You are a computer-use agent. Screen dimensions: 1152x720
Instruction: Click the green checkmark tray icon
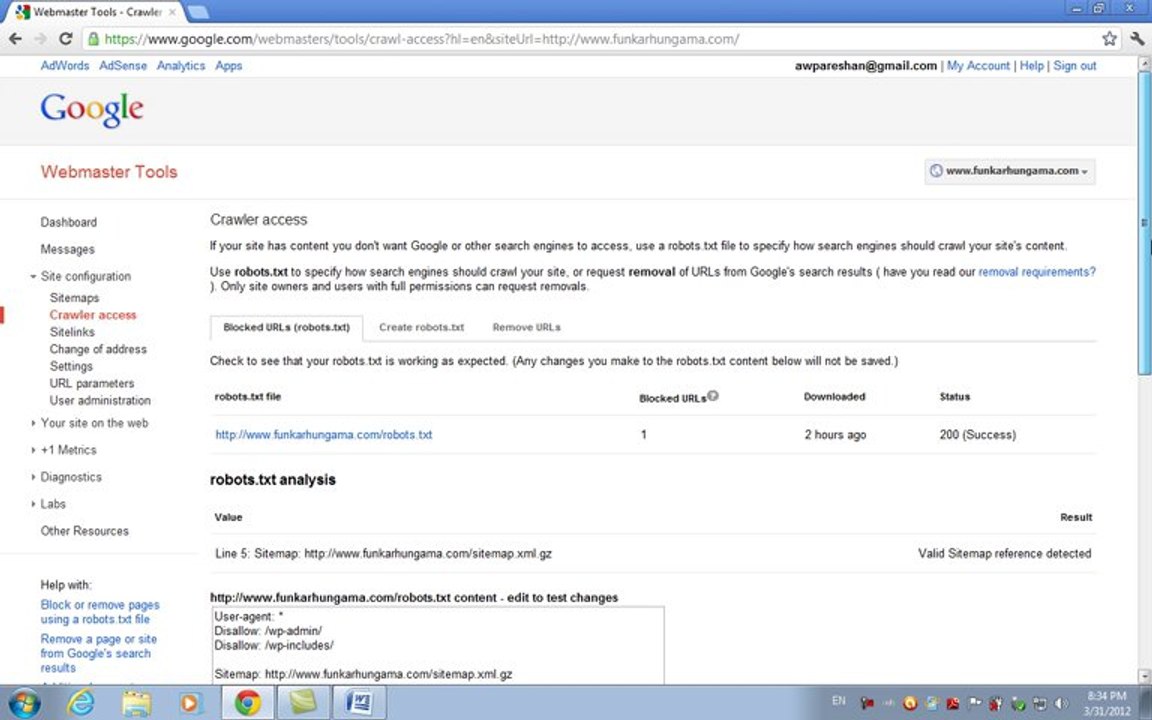(x=1018, y=703)
